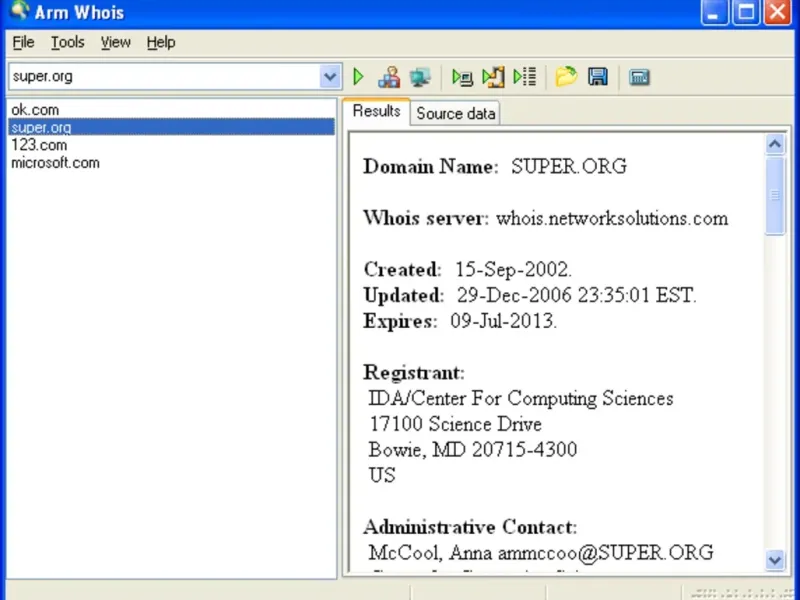Switch to the Source data tab

455,113
